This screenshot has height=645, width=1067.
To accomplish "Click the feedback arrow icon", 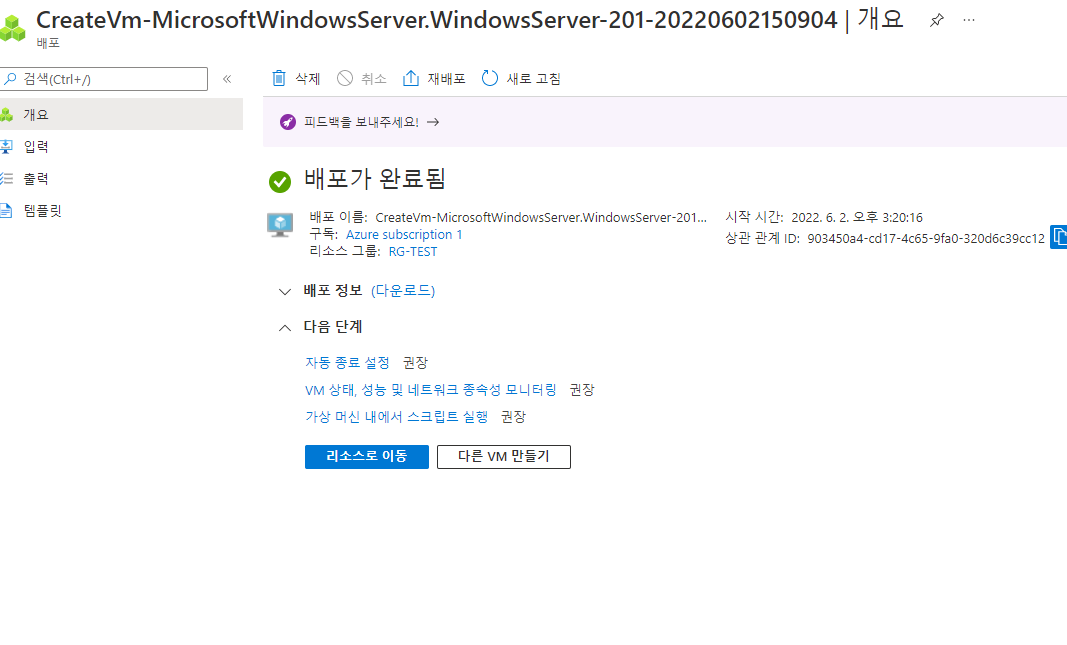I will 433,122.
